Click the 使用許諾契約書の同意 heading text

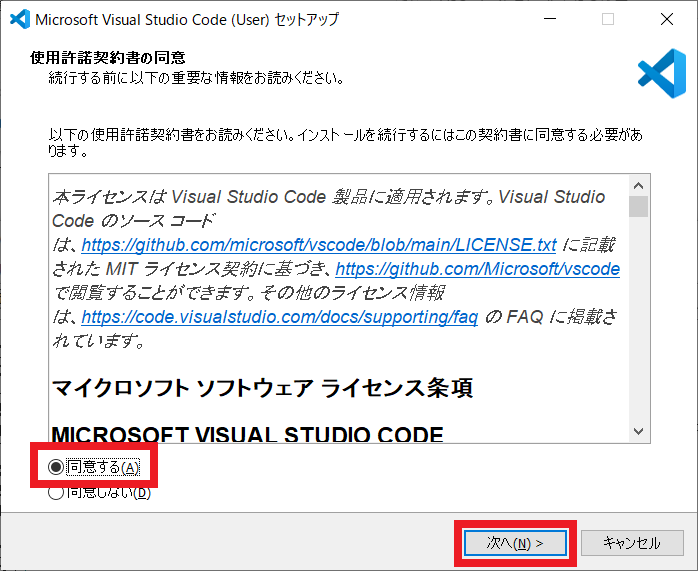coord(108,57)
